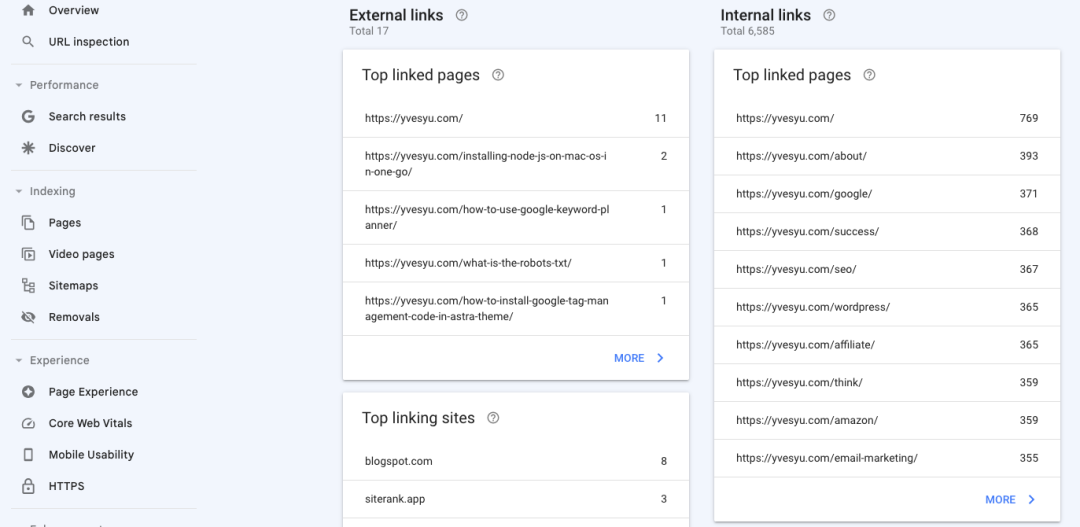The height and width of the screenshot is (527, 1080).
Task: Open the blogspot.com linking site row
Action: 516,461
